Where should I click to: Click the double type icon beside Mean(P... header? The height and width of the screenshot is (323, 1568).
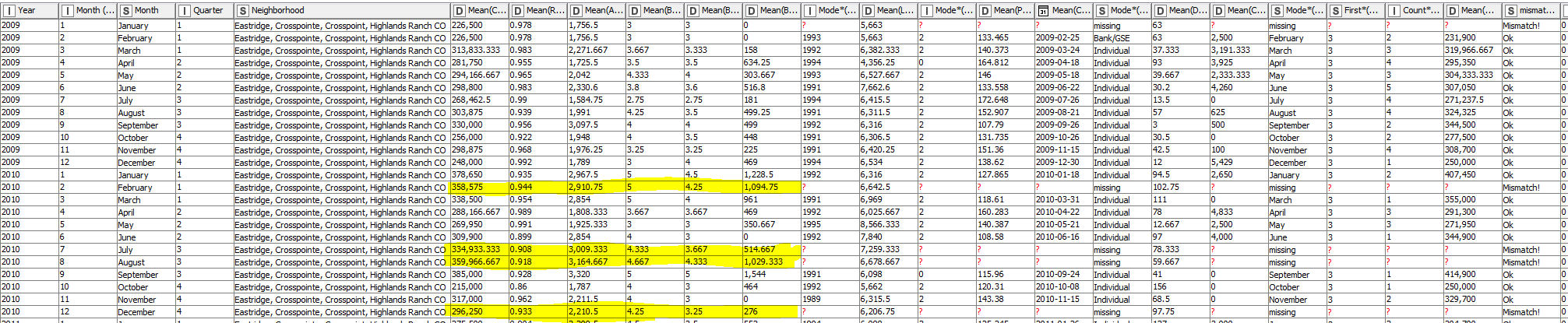pos(985,10)
